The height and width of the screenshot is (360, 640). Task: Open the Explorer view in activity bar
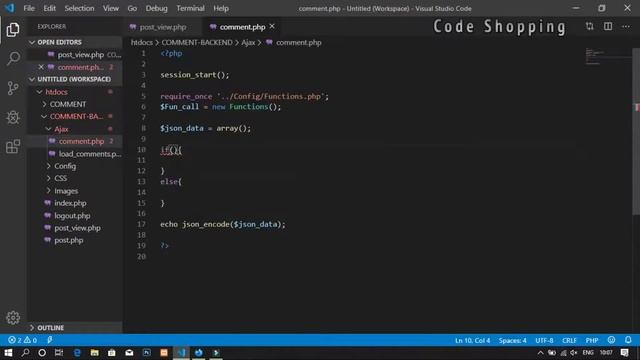[13, 30]
